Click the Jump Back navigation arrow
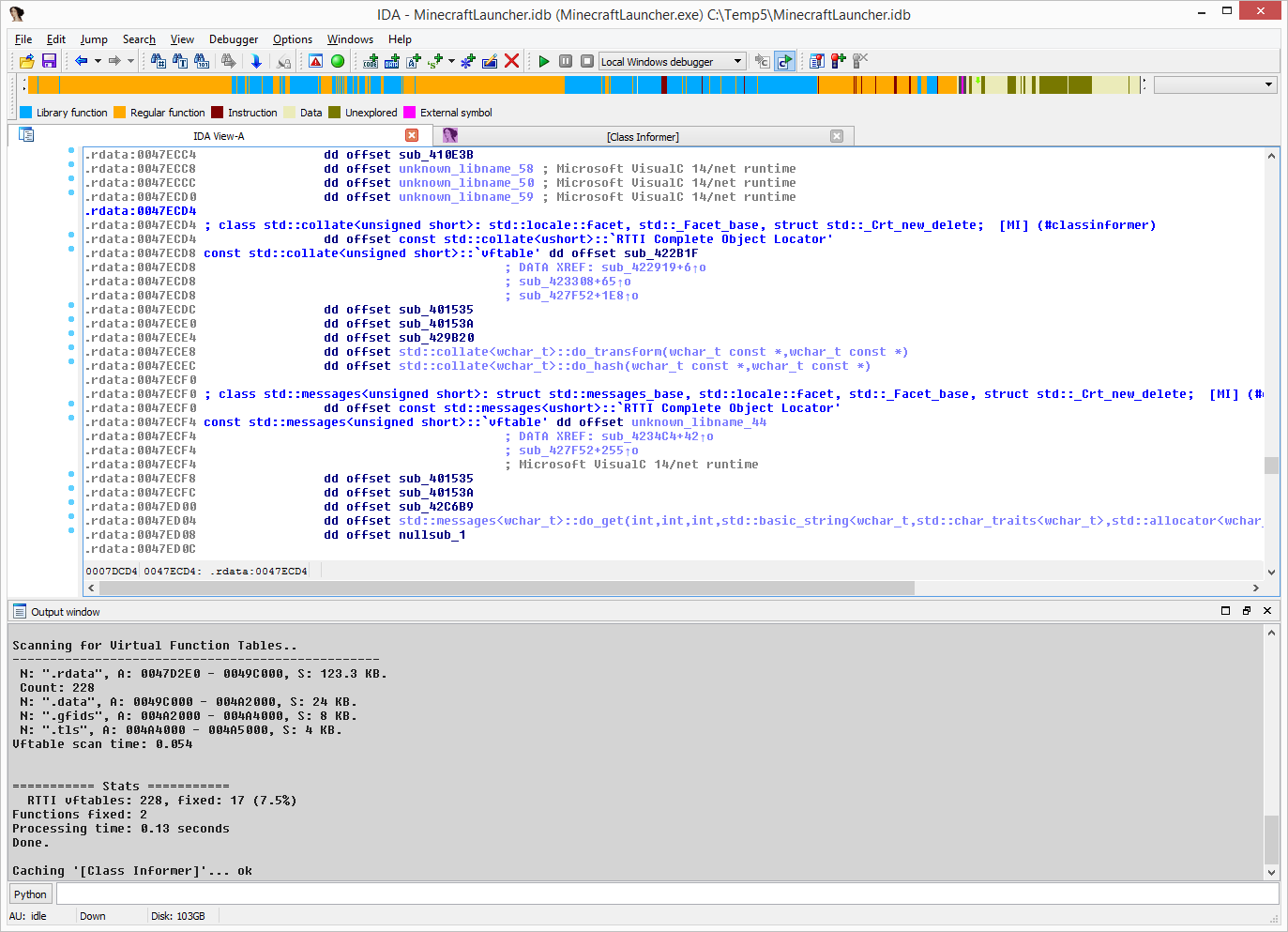This screenshot has height=932, width=1288. pyautogui.click(x=82, y=60)
